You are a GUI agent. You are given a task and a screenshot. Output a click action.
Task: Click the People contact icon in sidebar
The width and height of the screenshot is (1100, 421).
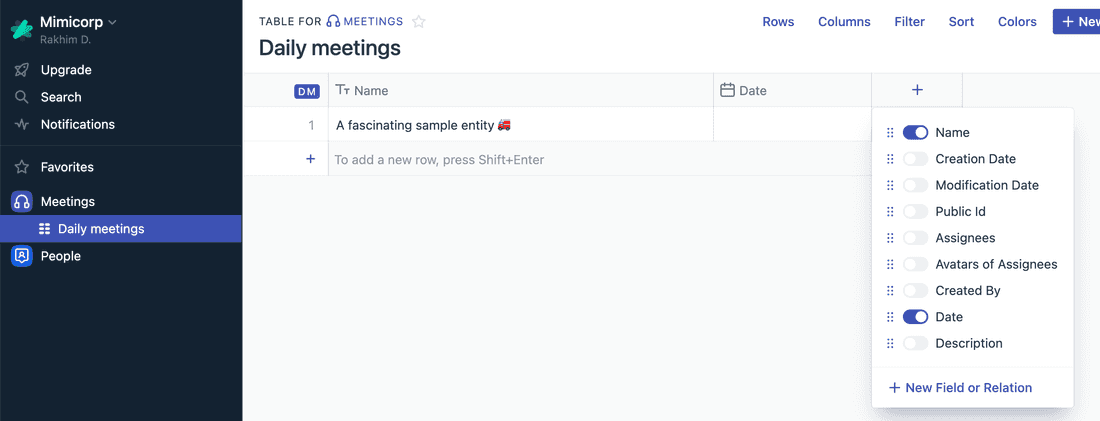(22, 256)
